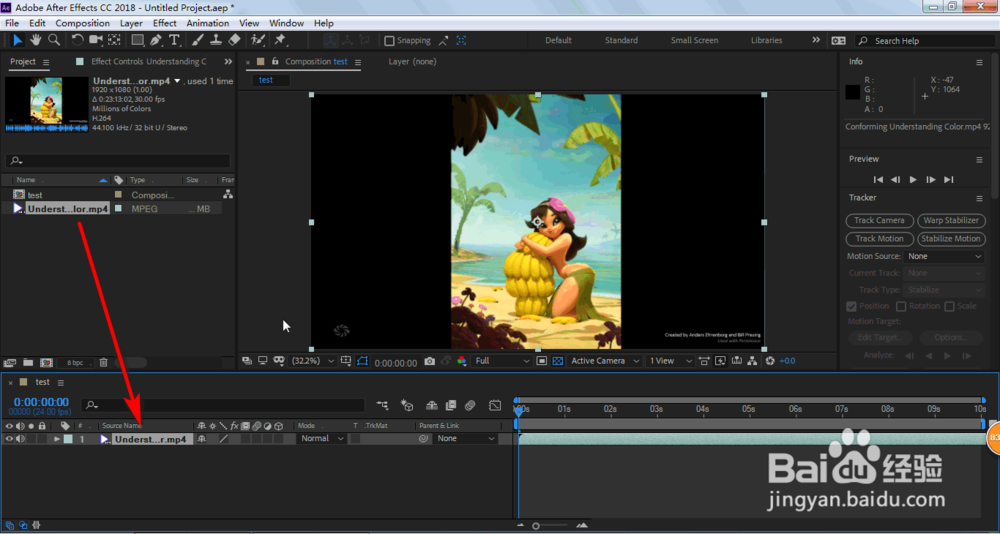Select the Unified Camera tool
This screenshot has height=534, width=1000.
96,40
